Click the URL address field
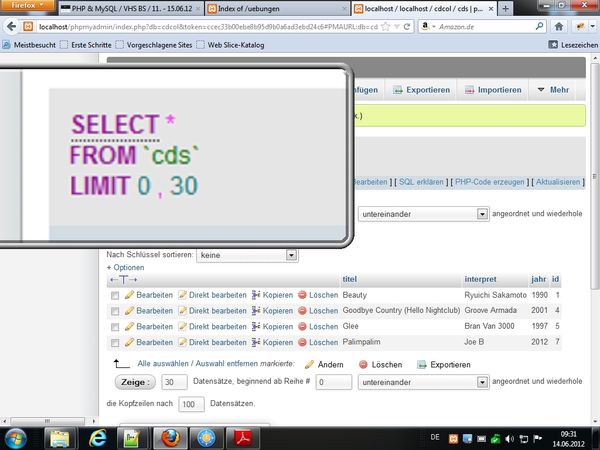 tap(208, 27)
